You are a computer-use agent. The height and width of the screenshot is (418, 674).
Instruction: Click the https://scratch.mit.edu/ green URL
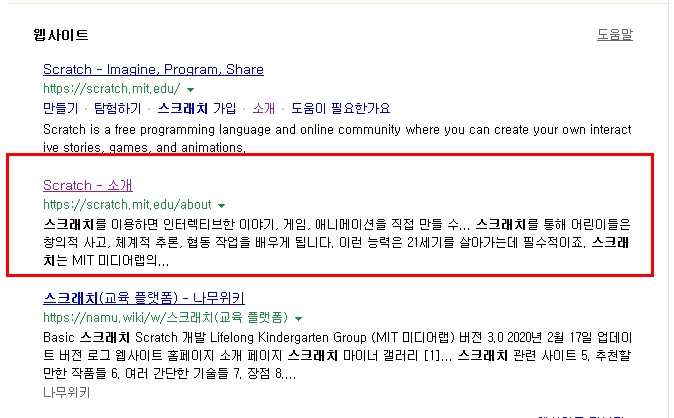coord(112,89)
